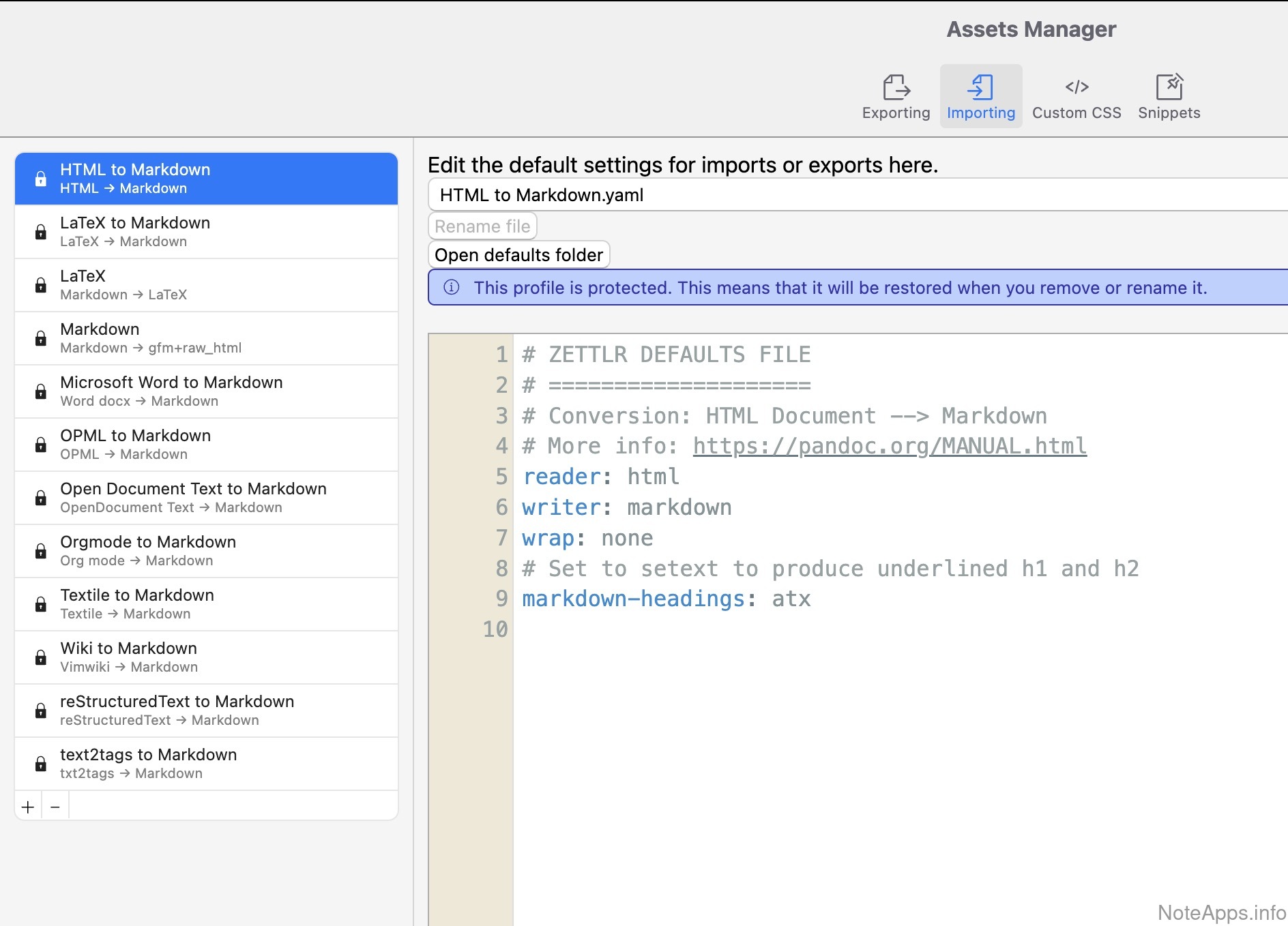The height and width of the screenshot is (926, 1288).
Task: Select the Textile to Markdown profile
Action: pos(206,604)
